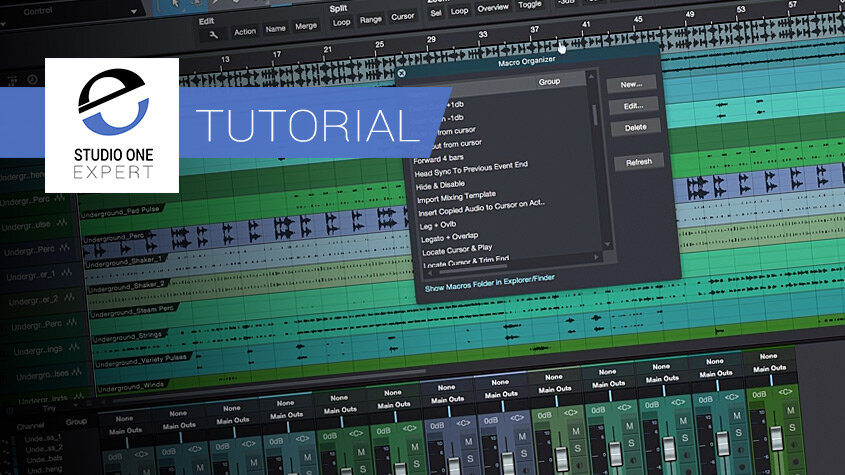The image size is (845, 475).
Task: Select 'Locate Cursor & Play' macro
Action: coord(457,249)
